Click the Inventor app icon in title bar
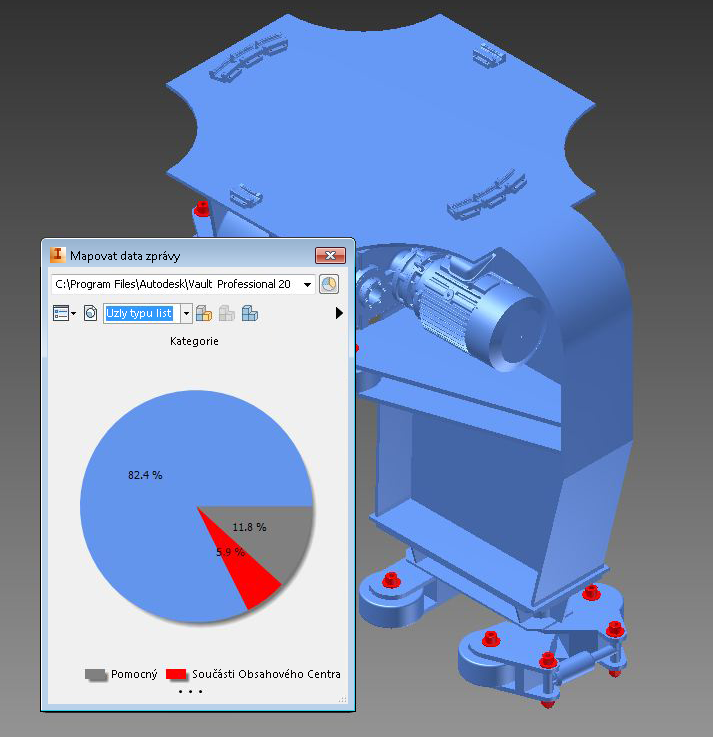Screen dimensions: 713x737 [57, 255]
